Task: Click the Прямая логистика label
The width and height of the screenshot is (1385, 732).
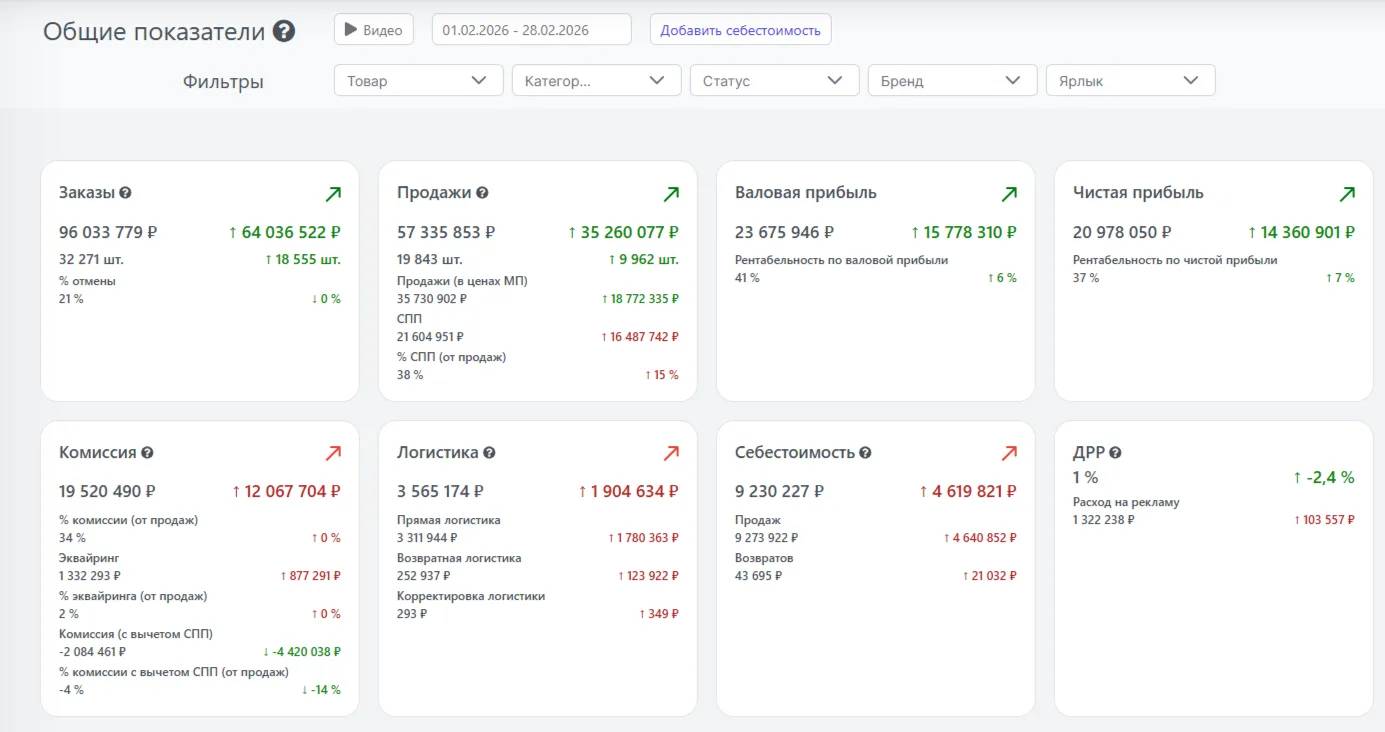Action: [449, 520]
